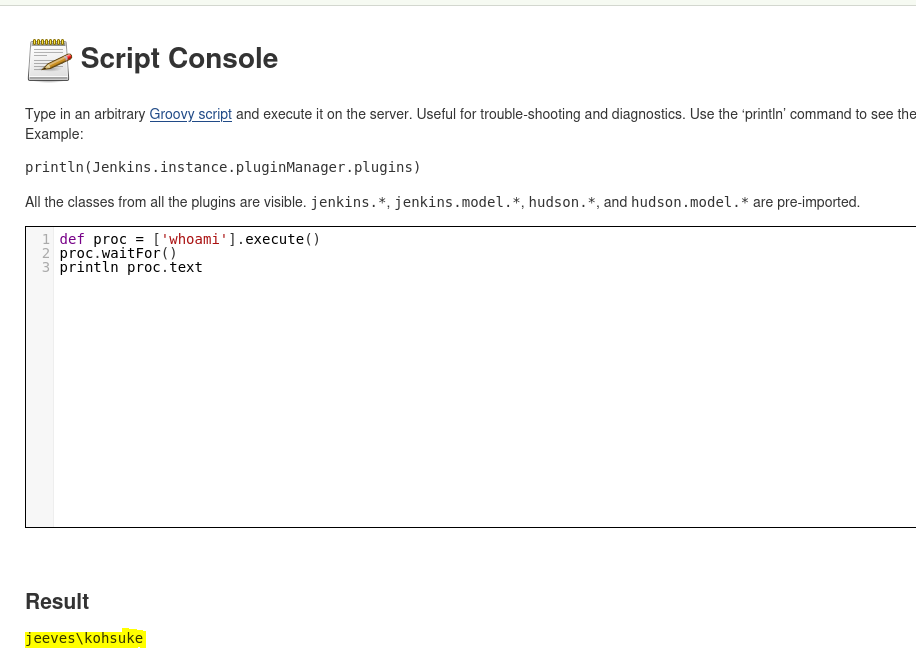
Task: Click the Result heading
Action: 57,601
